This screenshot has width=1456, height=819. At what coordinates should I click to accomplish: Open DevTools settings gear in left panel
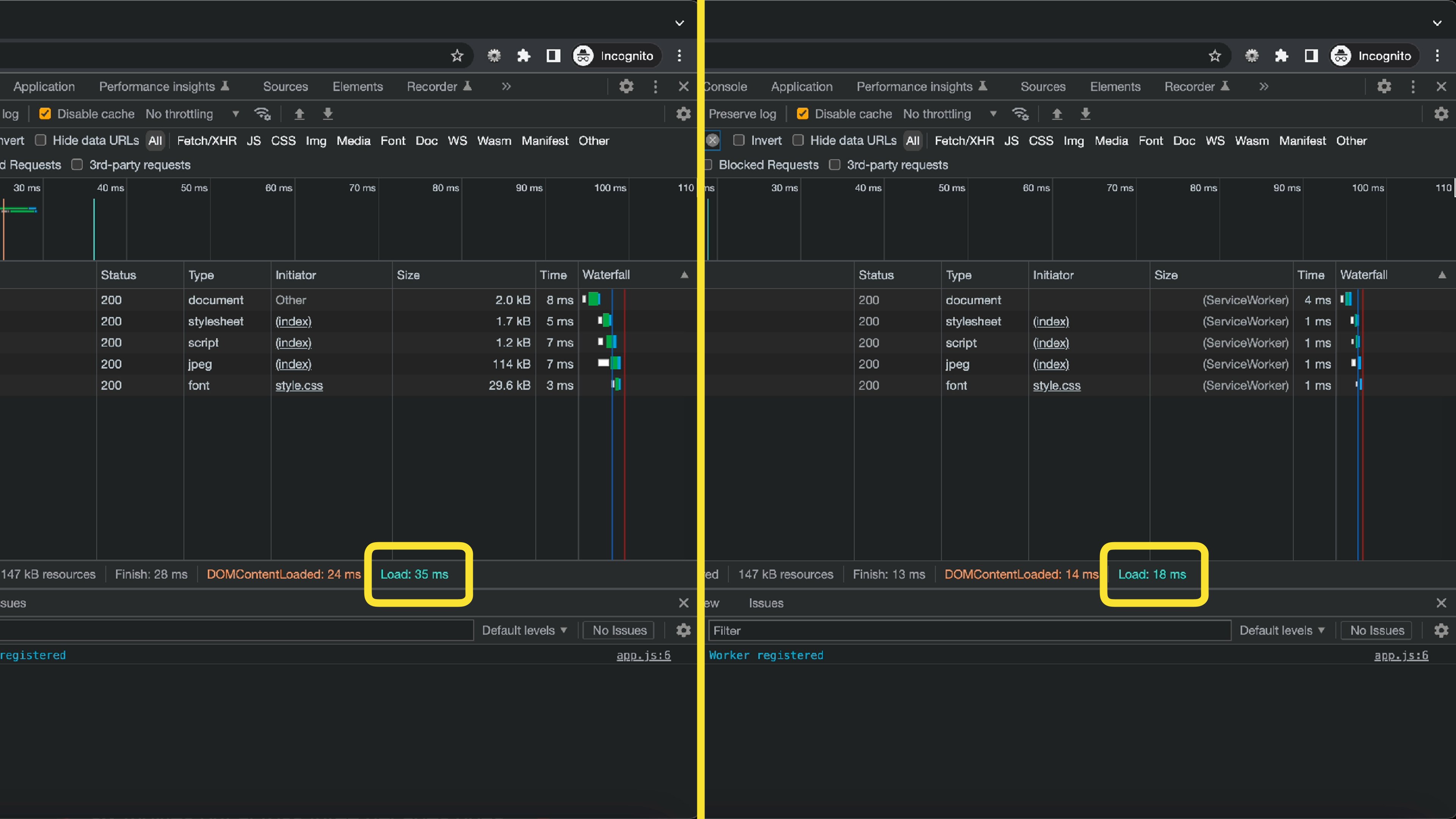[626, 86]
